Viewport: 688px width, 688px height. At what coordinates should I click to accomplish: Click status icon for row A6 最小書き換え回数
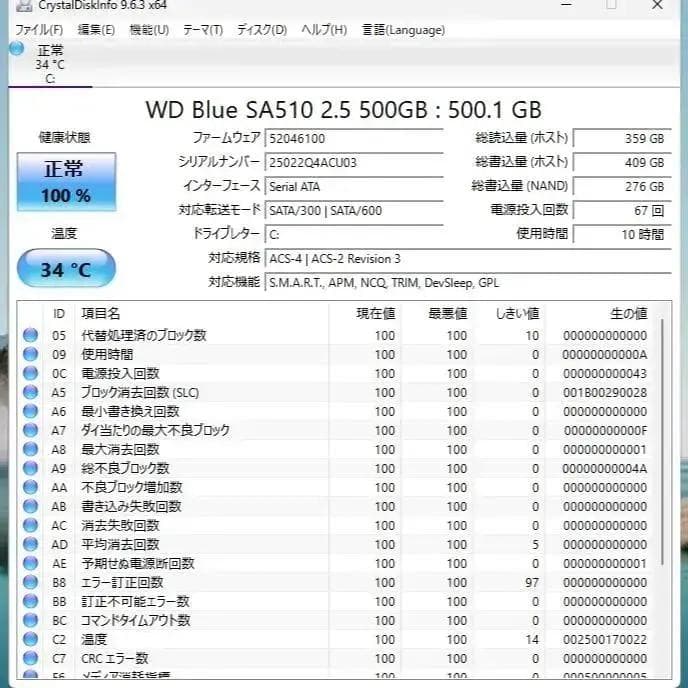pyautogui.click(x=30, y=411)
